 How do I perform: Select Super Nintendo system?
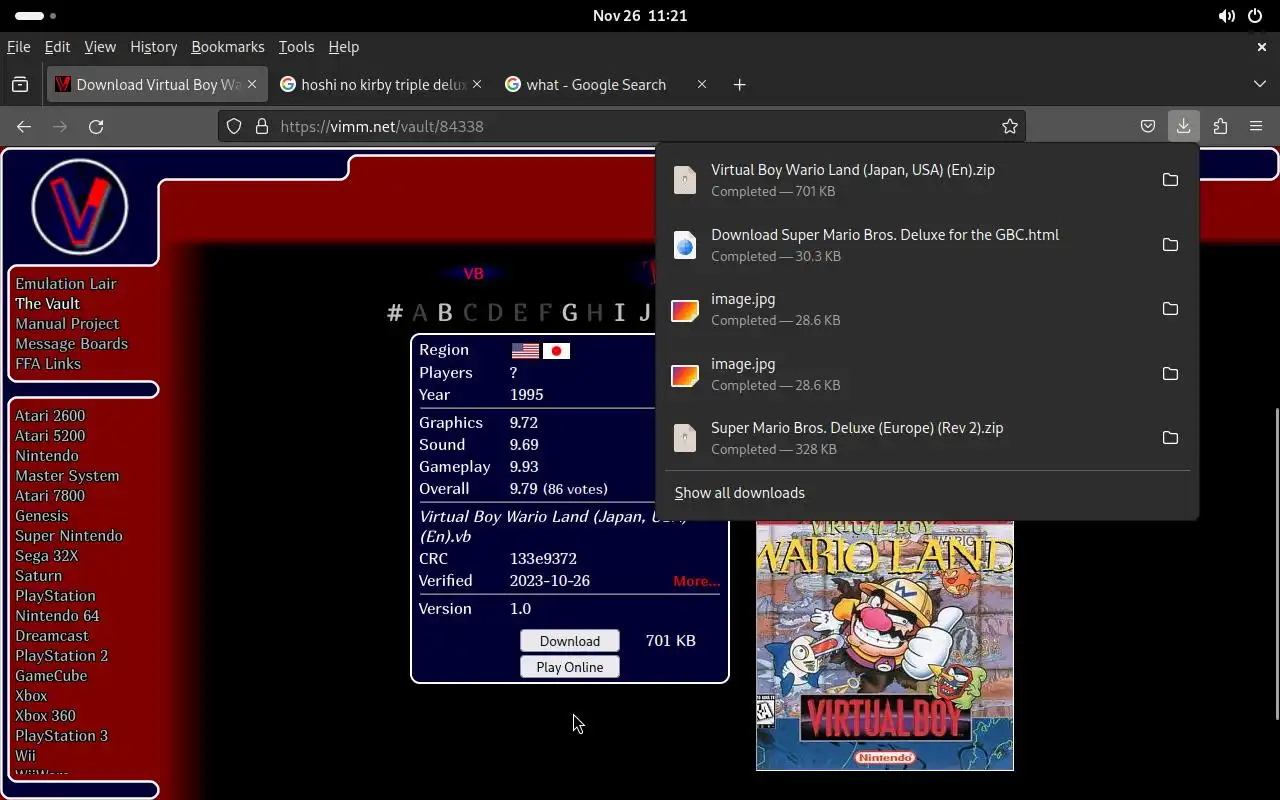(x=69, y=536)
